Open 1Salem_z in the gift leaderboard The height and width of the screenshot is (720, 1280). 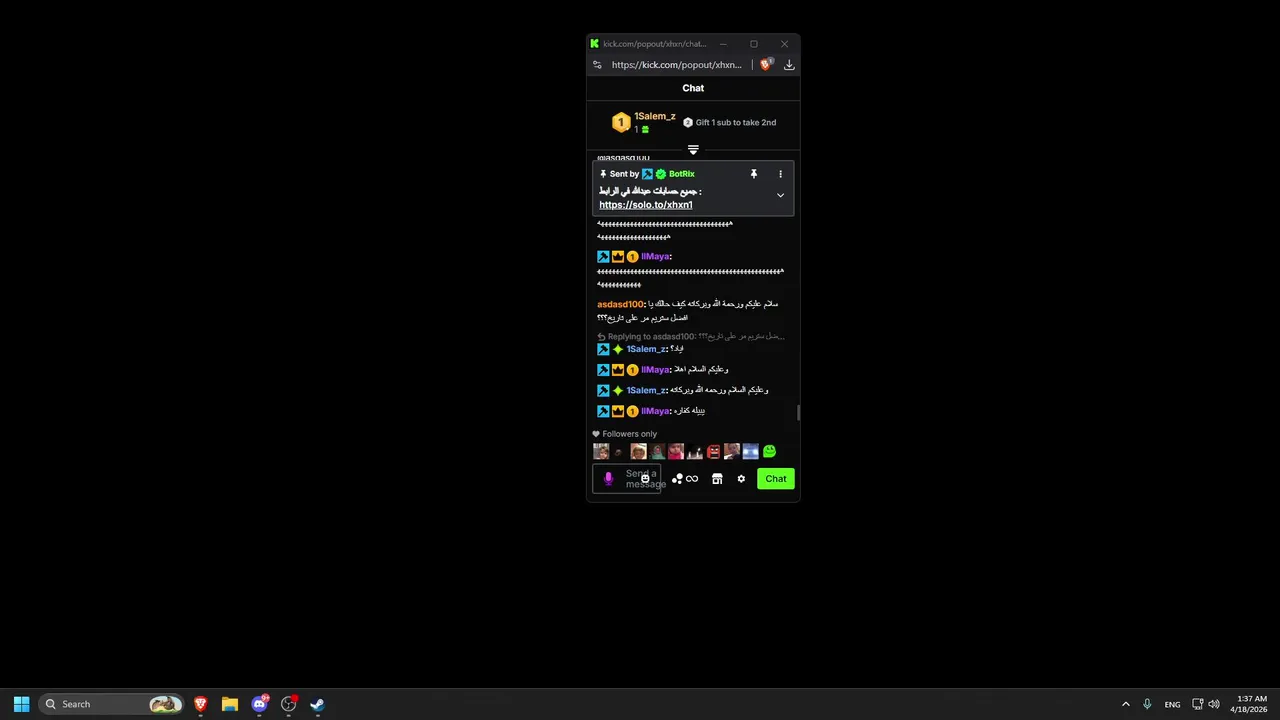pos(655,116)
